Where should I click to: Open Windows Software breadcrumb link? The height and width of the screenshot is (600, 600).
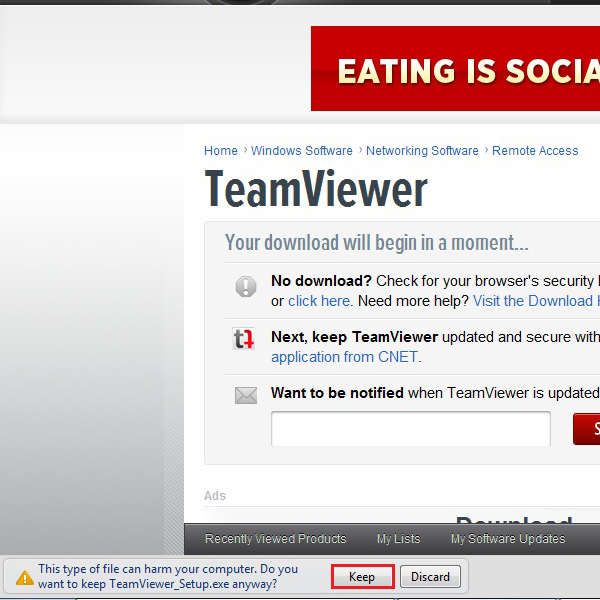point(302,151)
